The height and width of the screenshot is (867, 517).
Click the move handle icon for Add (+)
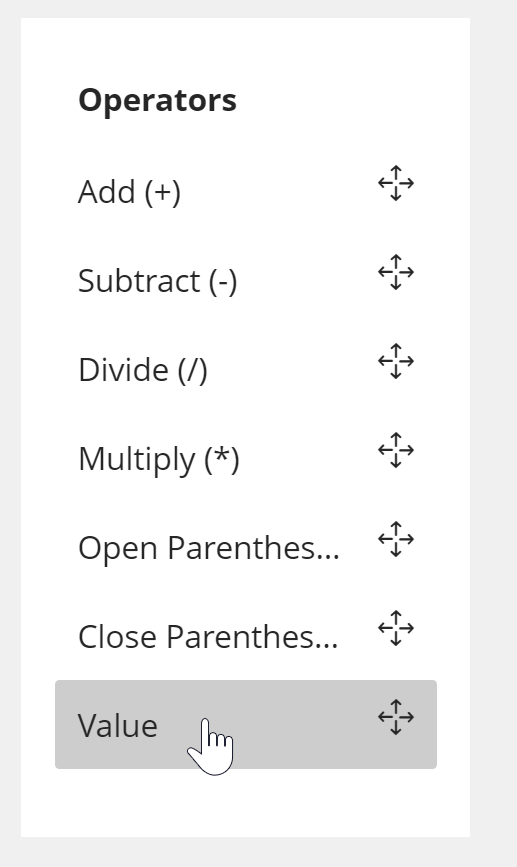[396, 183]
